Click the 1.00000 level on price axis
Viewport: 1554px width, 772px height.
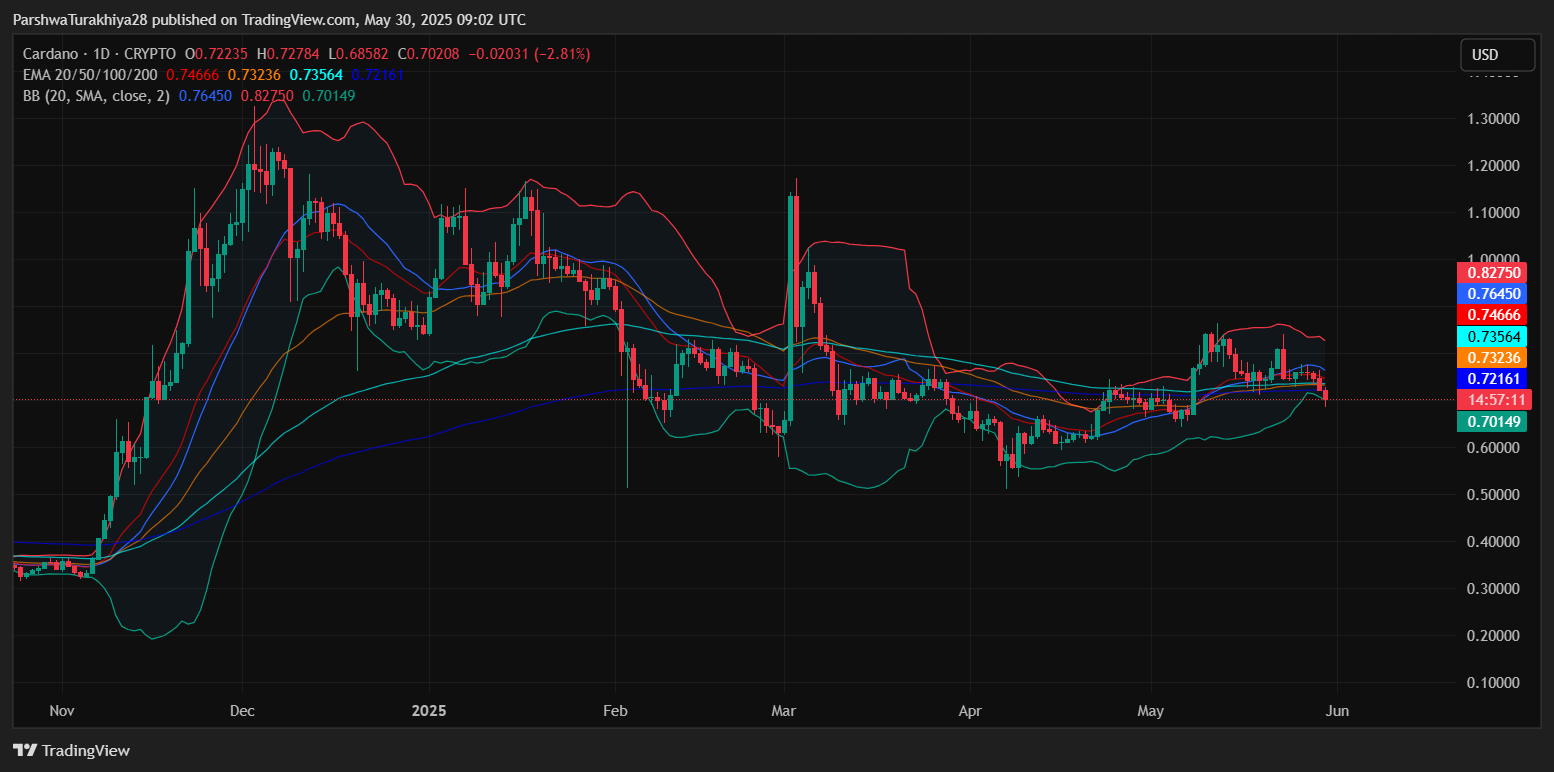tap(1487, 260)
